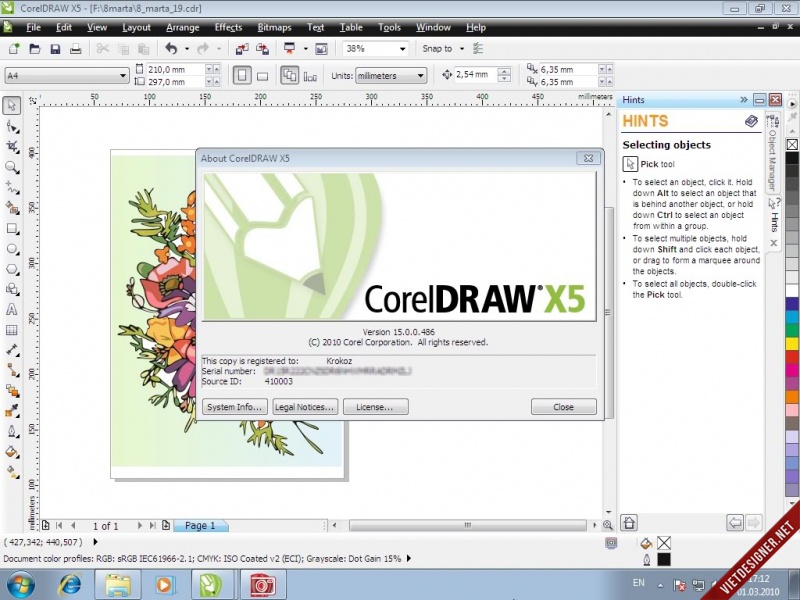Select the Freehand tool
The width and height of the screenshot is (800, 600).
click(x=11, y=188)
